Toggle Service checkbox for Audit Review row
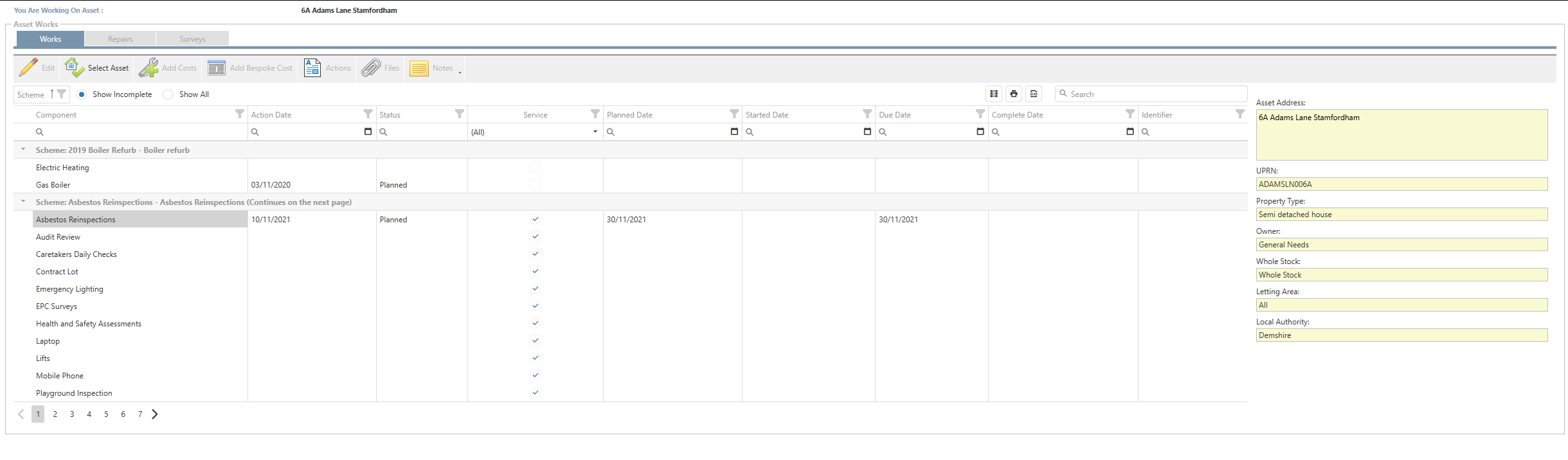This screenshot has height=460, width=1568. point(536,236)
